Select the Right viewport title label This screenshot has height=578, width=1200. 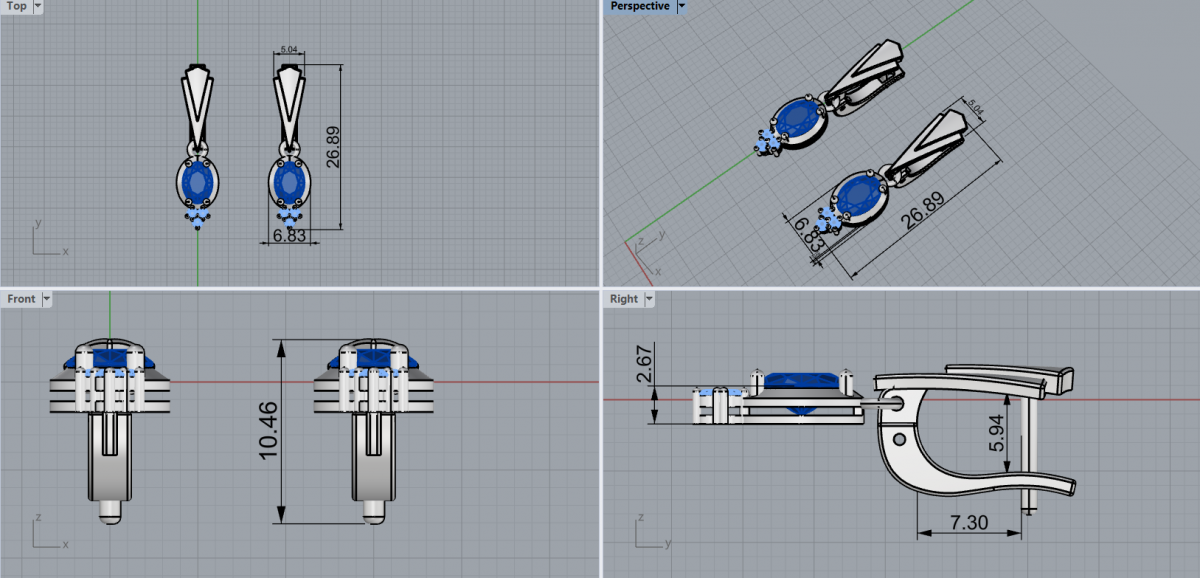coord(623,298)
